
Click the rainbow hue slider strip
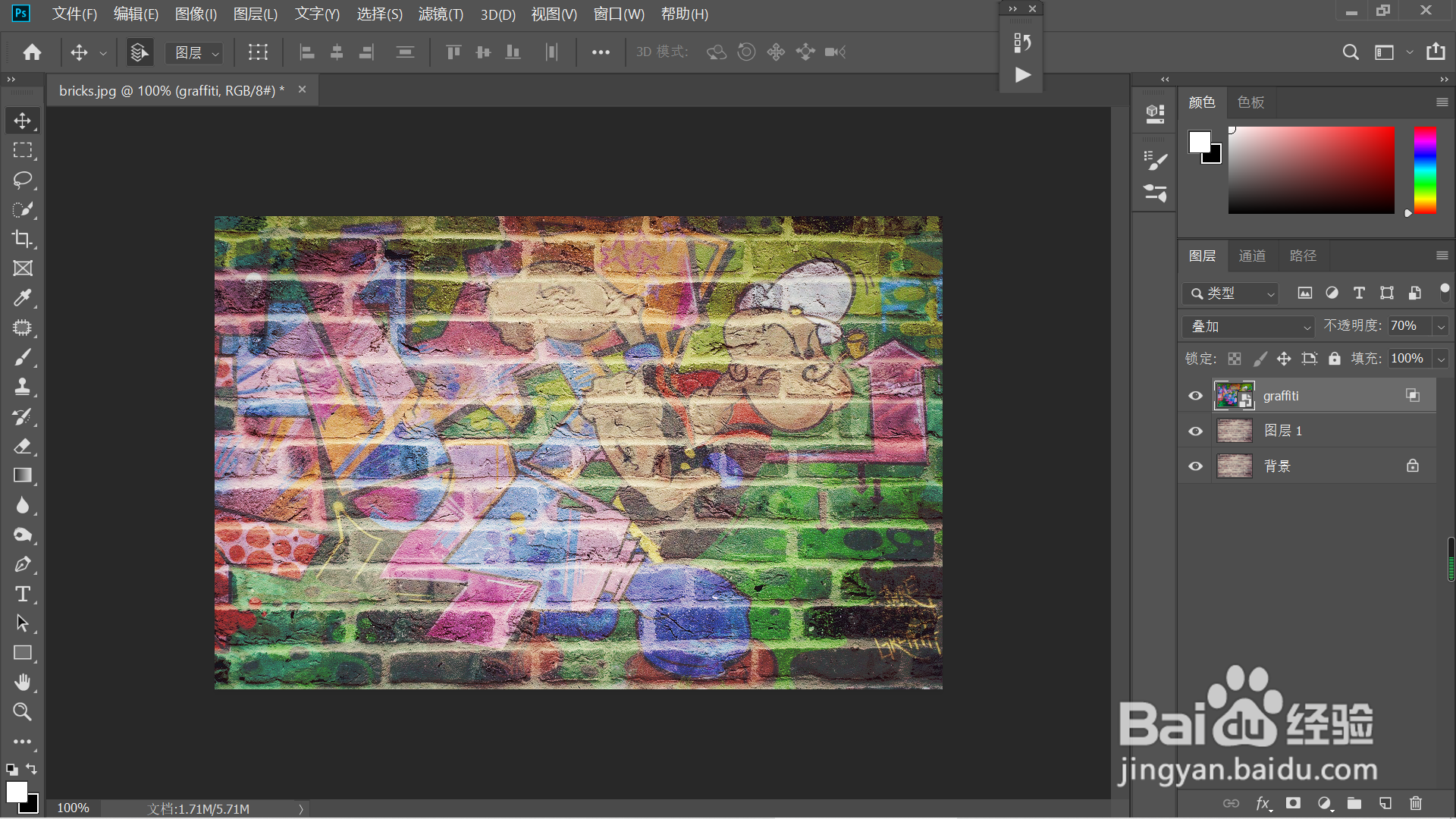(1425, 171)
